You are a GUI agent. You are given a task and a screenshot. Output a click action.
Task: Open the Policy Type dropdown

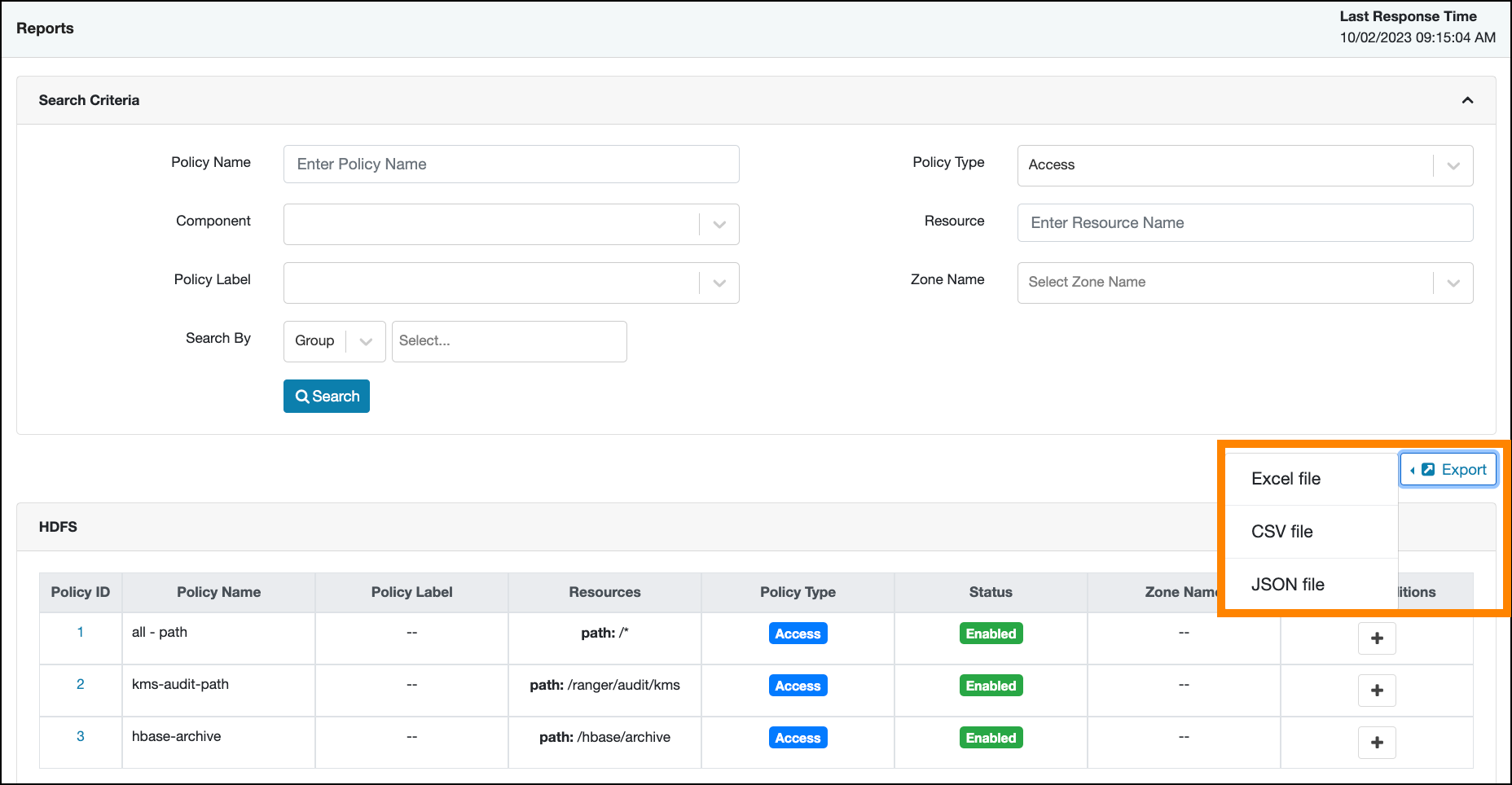pos(1244,165)
